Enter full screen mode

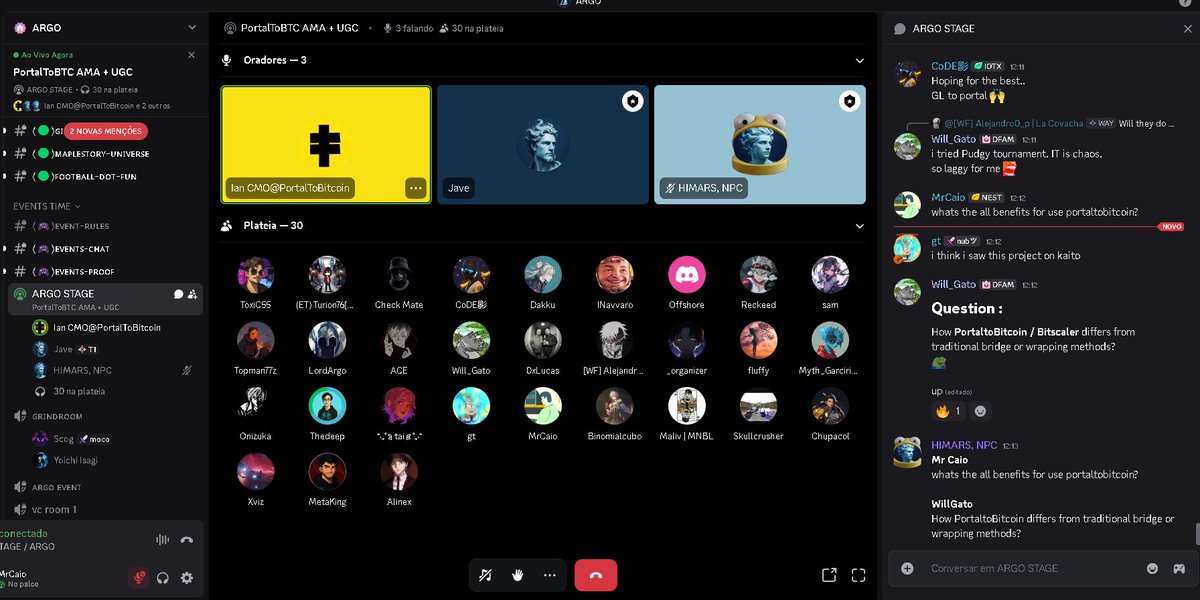tap(858, 575)
